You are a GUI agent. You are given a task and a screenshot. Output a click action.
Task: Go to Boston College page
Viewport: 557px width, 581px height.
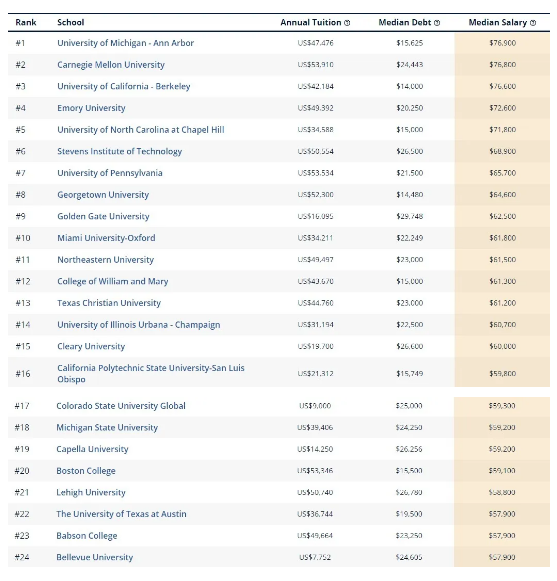(x=86, y=471)
